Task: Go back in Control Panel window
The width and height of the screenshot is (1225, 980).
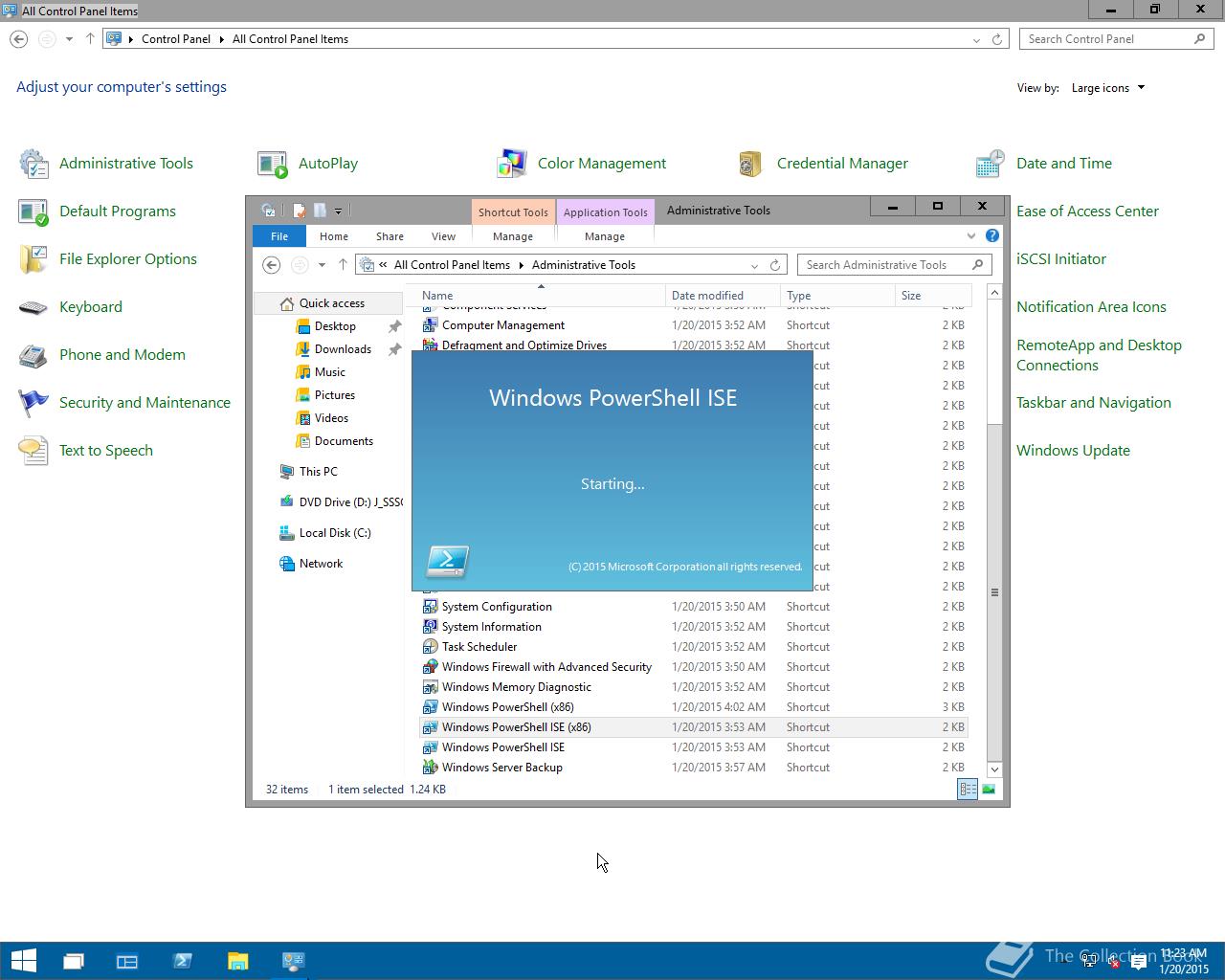Action: coord(19,39)
